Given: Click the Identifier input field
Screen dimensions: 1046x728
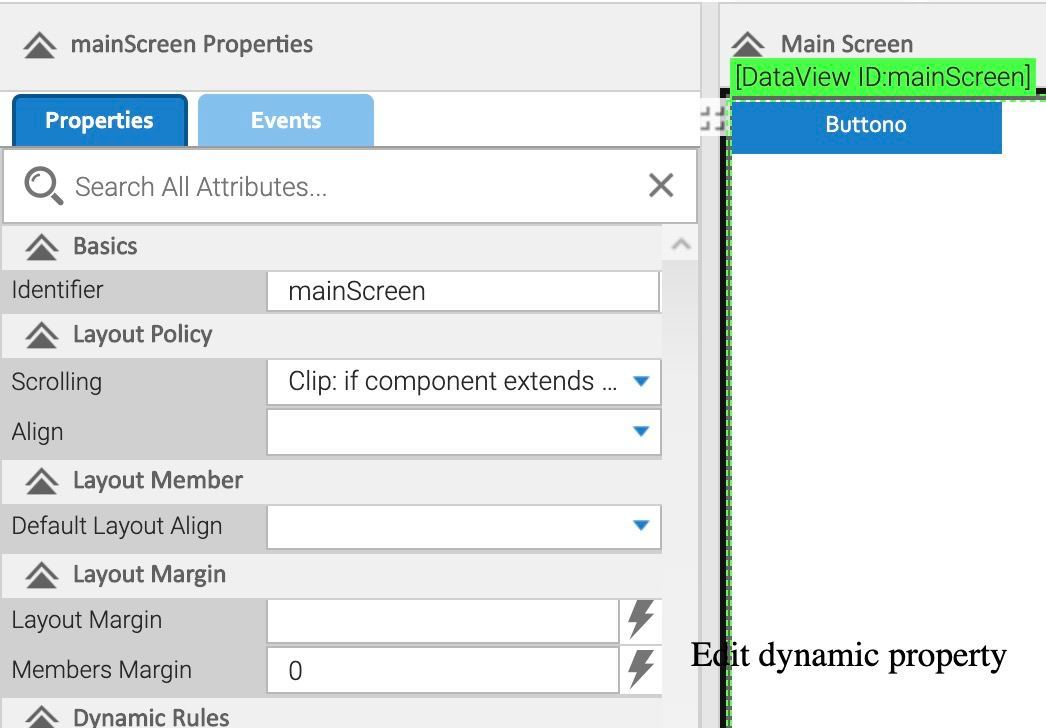Looking at the screenshot, I should tap(463, 291).
